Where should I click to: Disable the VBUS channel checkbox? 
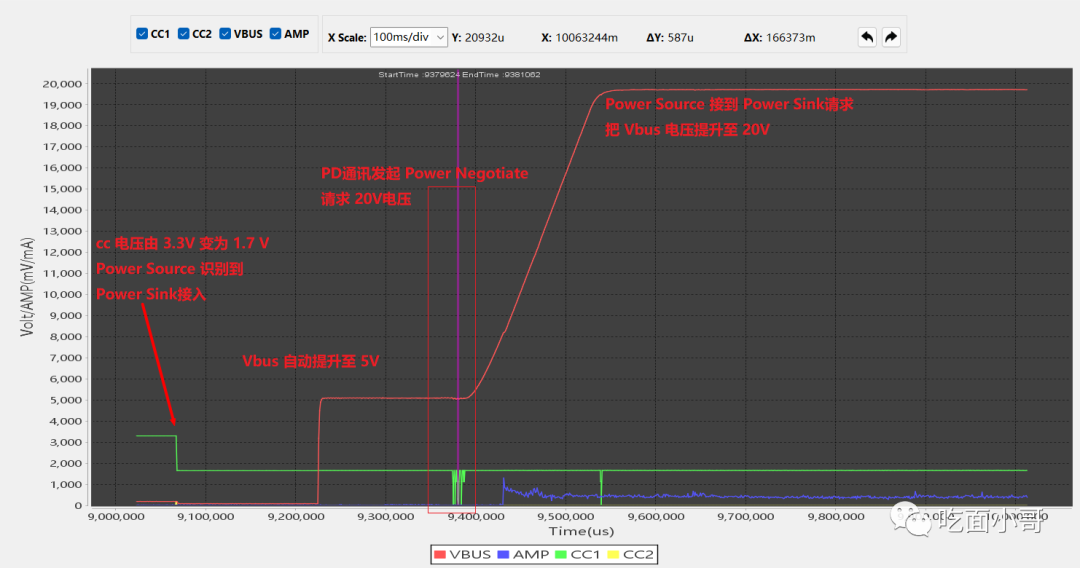[225, 34]
